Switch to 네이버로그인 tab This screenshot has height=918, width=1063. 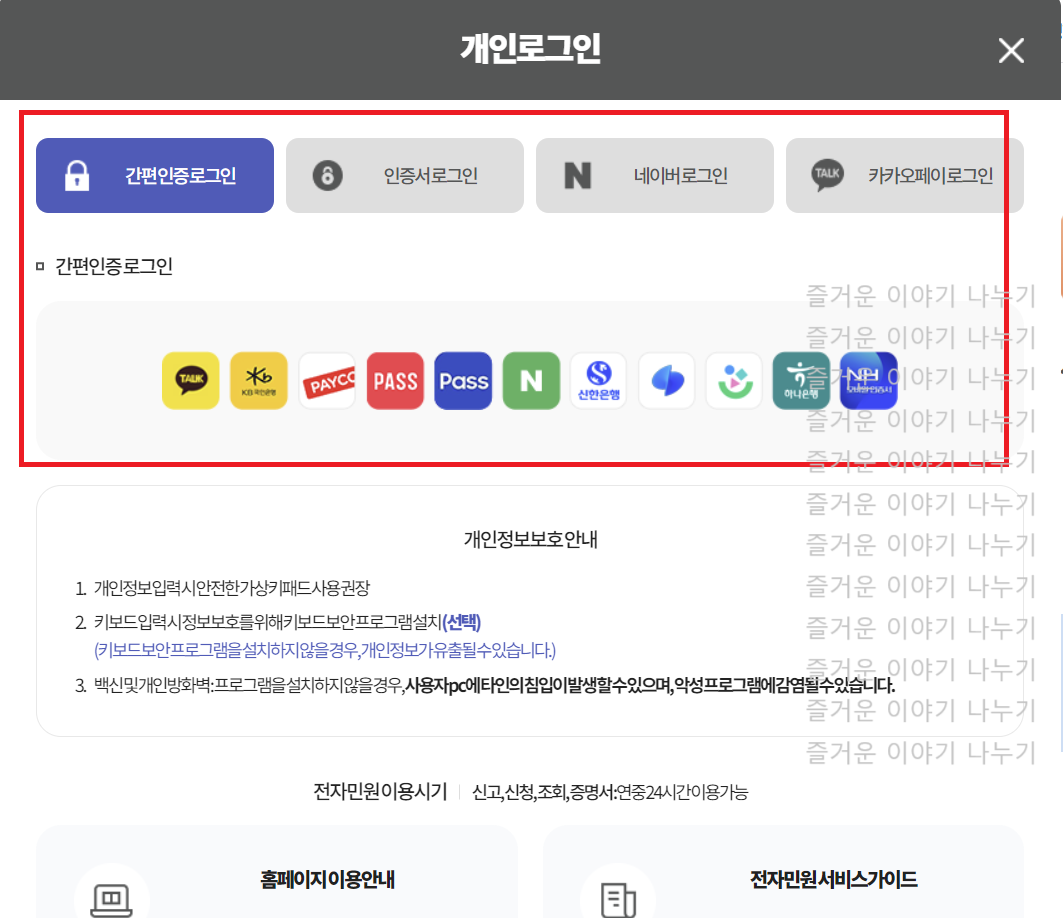[655, 176]
